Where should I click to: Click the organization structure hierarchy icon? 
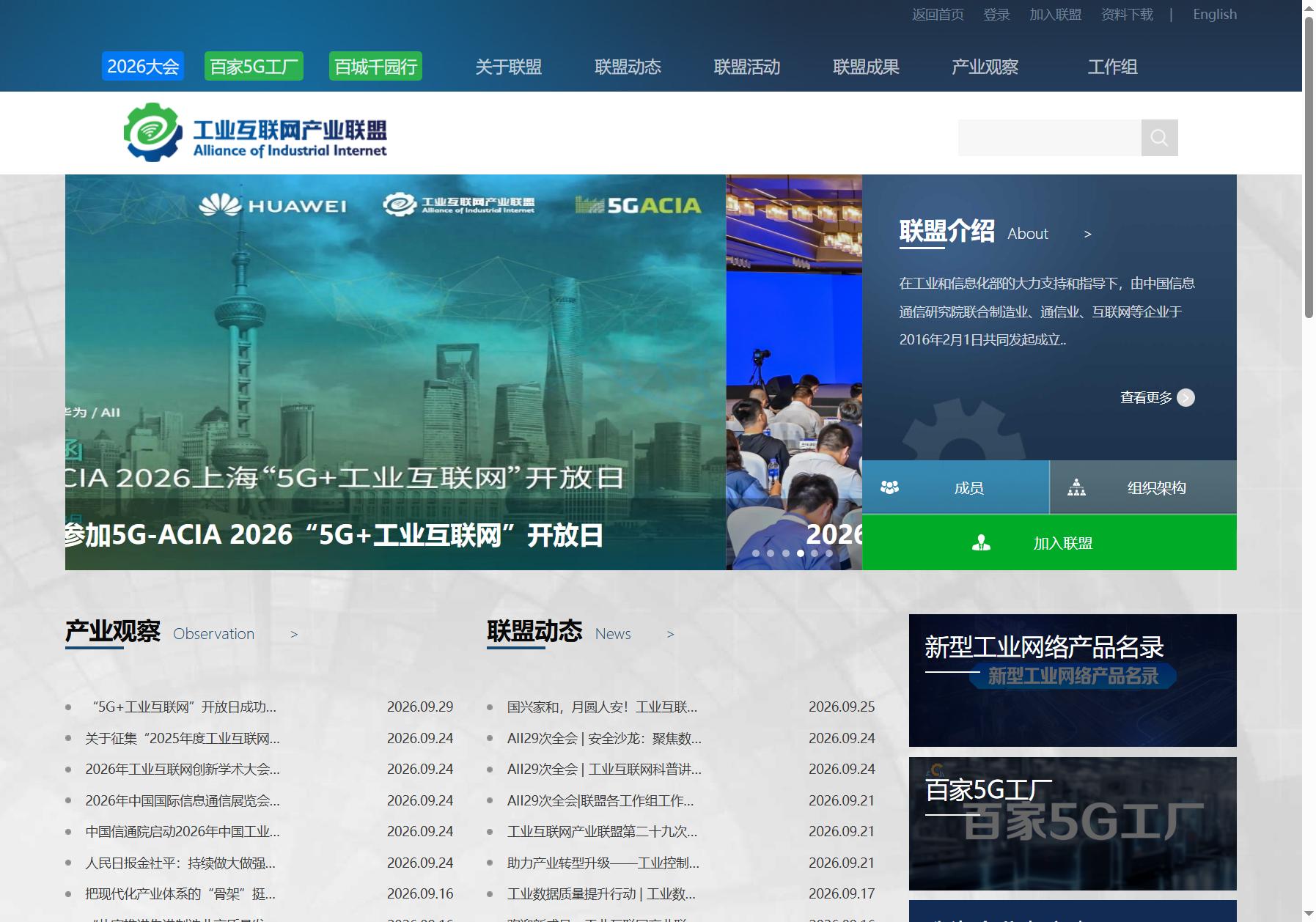[x=1076, y=487]
